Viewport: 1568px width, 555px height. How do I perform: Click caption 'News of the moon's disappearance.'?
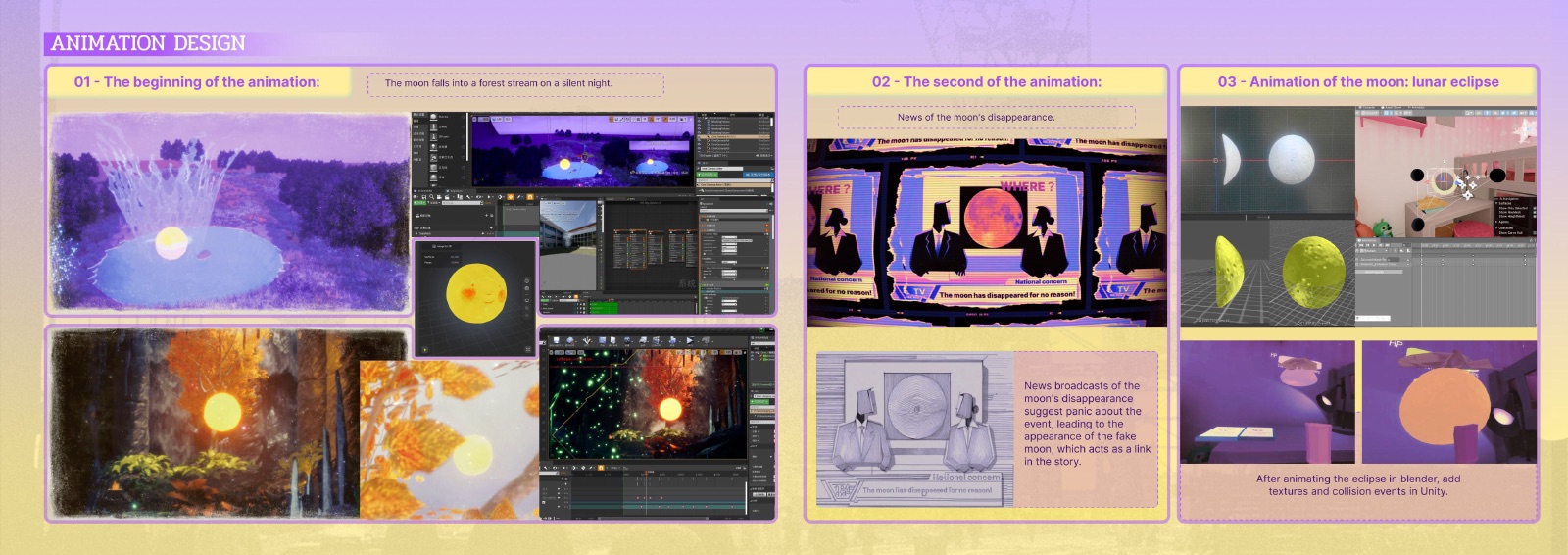(x=976, y=117)
